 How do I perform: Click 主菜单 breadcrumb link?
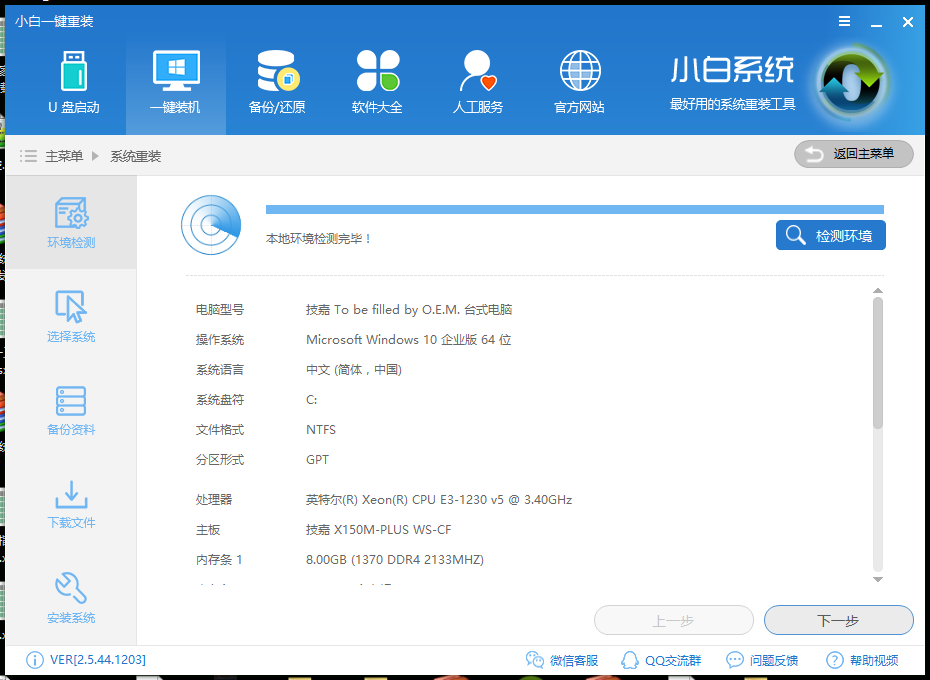point(64,156)
